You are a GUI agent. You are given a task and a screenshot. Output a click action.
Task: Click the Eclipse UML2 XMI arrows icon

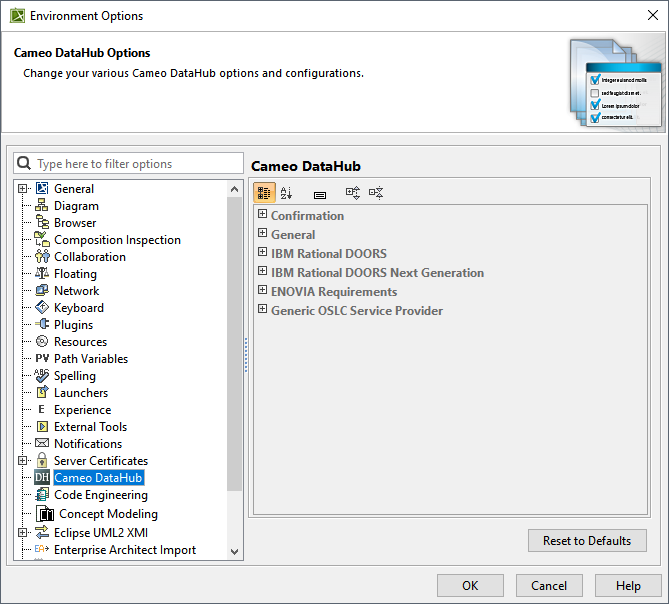pyautogui.click(x=42, y=532)
